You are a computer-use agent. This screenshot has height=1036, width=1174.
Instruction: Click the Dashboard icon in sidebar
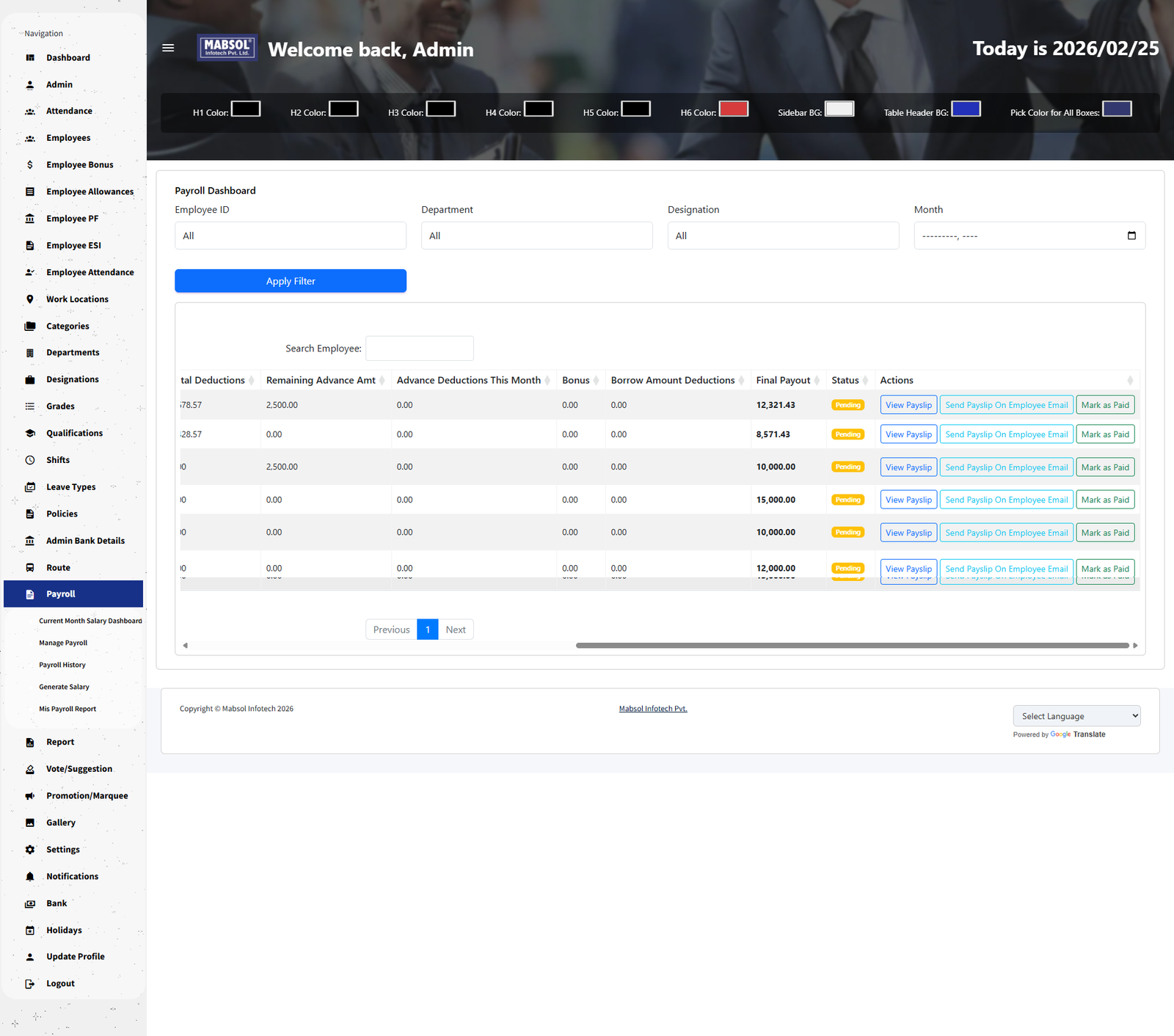point(30,58)
